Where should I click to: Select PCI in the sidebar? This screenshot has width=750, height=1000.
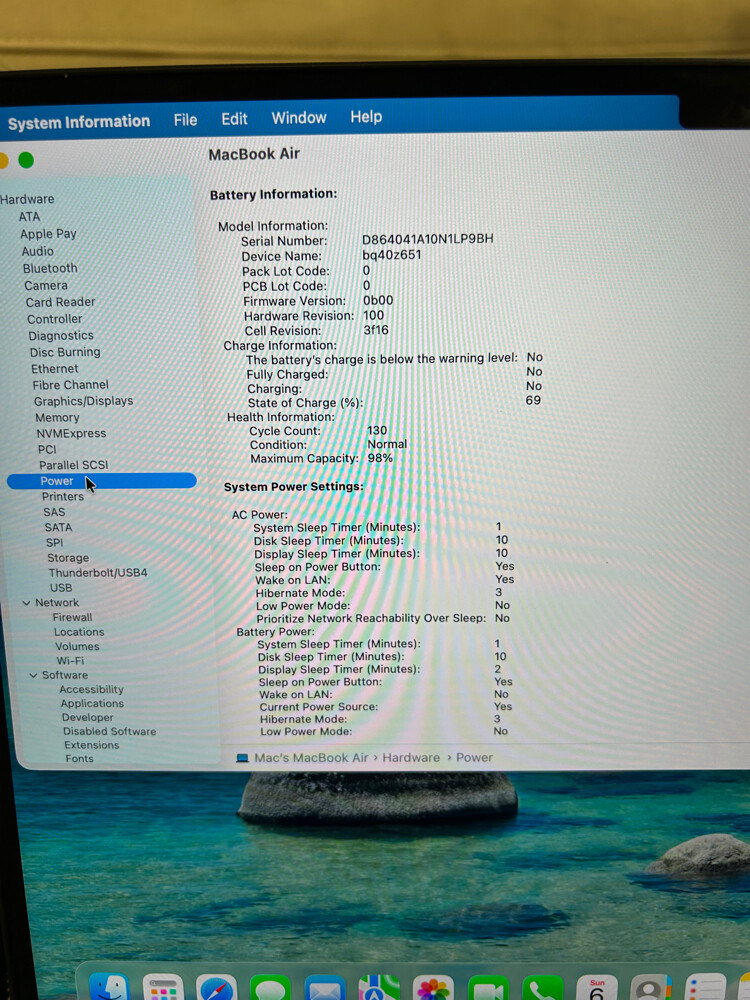(47, 450)
